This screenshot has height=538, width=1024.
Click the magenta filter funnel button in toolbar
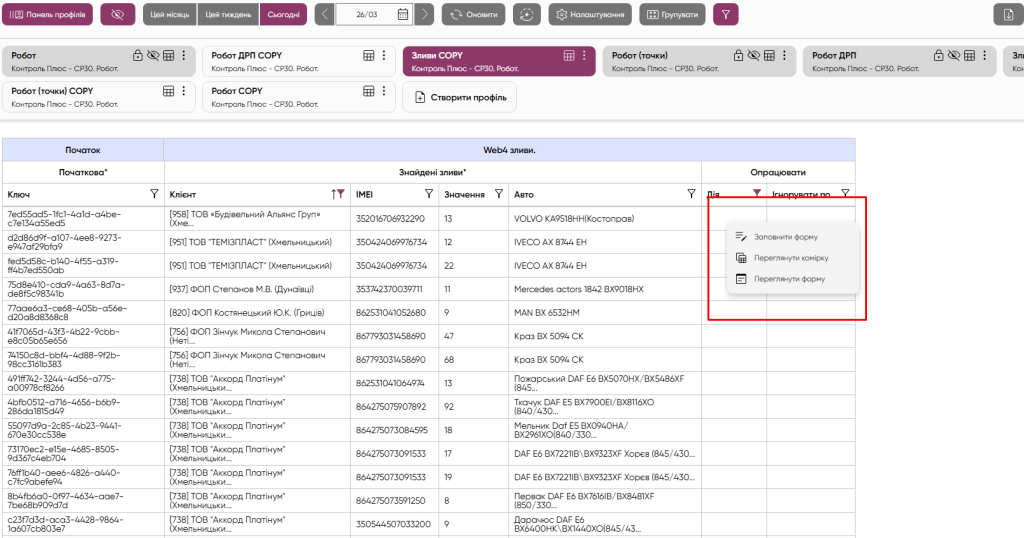[726, 14]
